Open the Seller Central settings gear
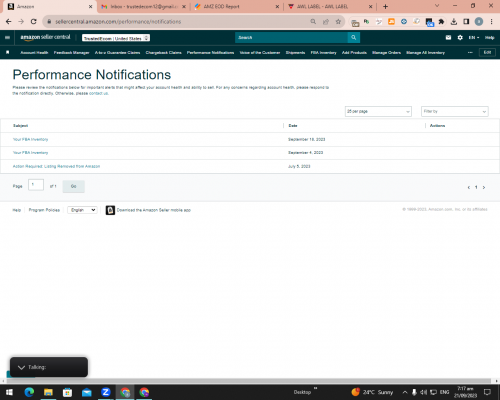Screen dimensions: 500x400 coord(460,38)
